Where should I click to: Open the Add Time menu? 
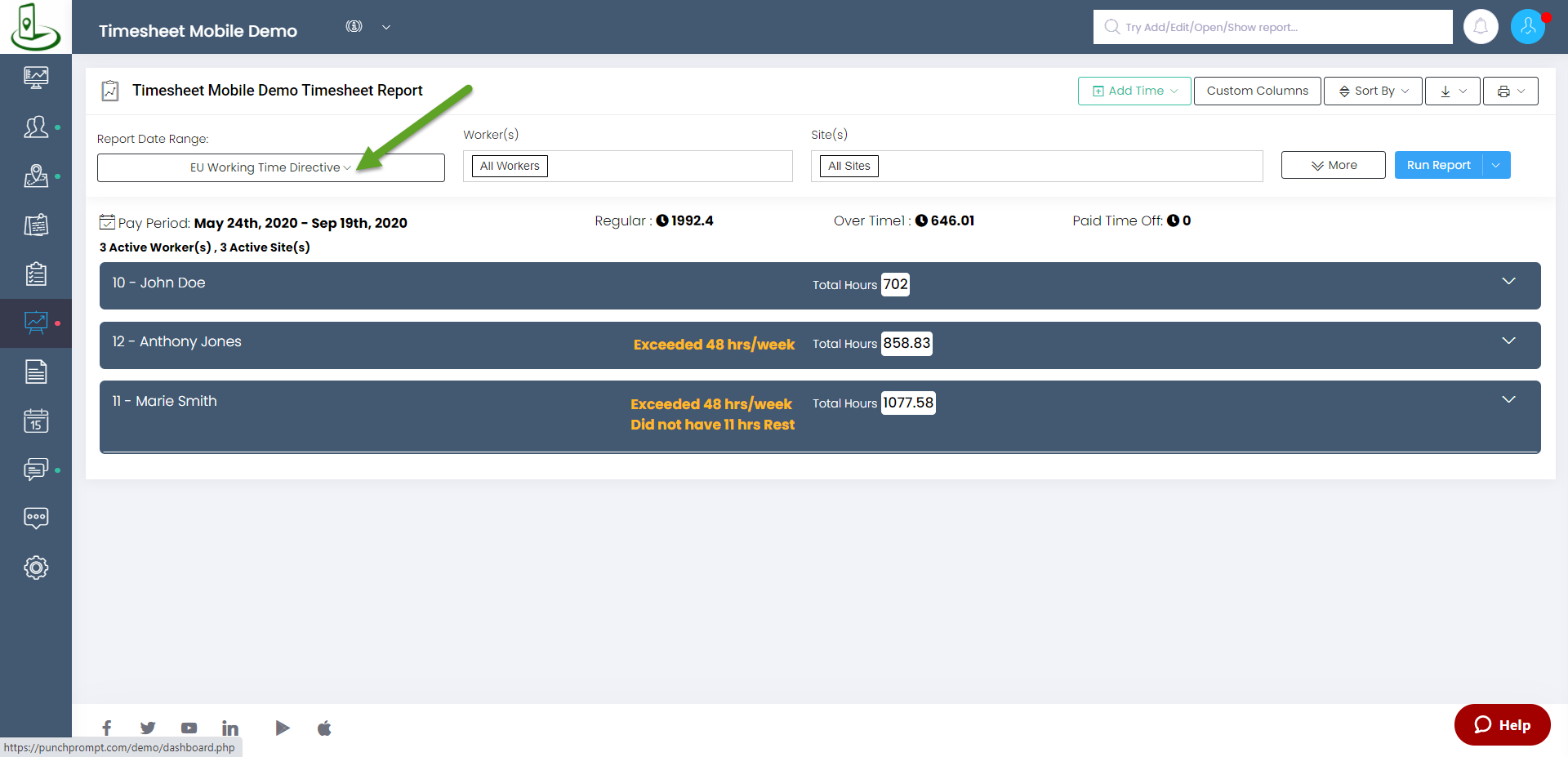[1134, 91]
